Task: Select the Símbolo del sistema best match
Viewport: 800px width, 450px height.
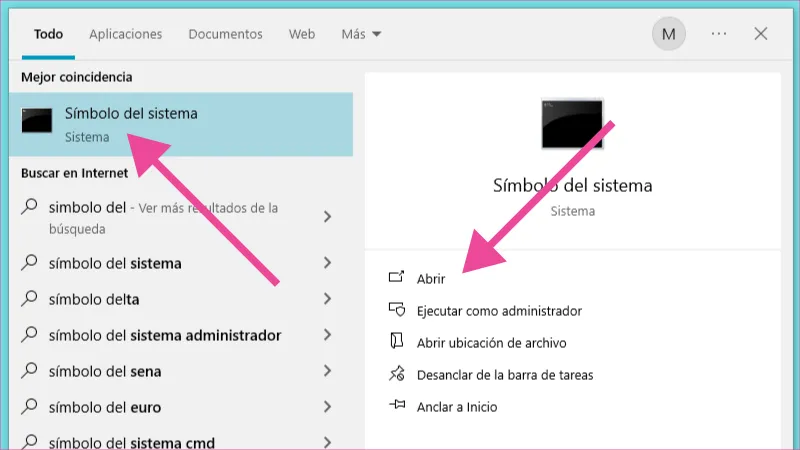Action: (x=181, y=124)
